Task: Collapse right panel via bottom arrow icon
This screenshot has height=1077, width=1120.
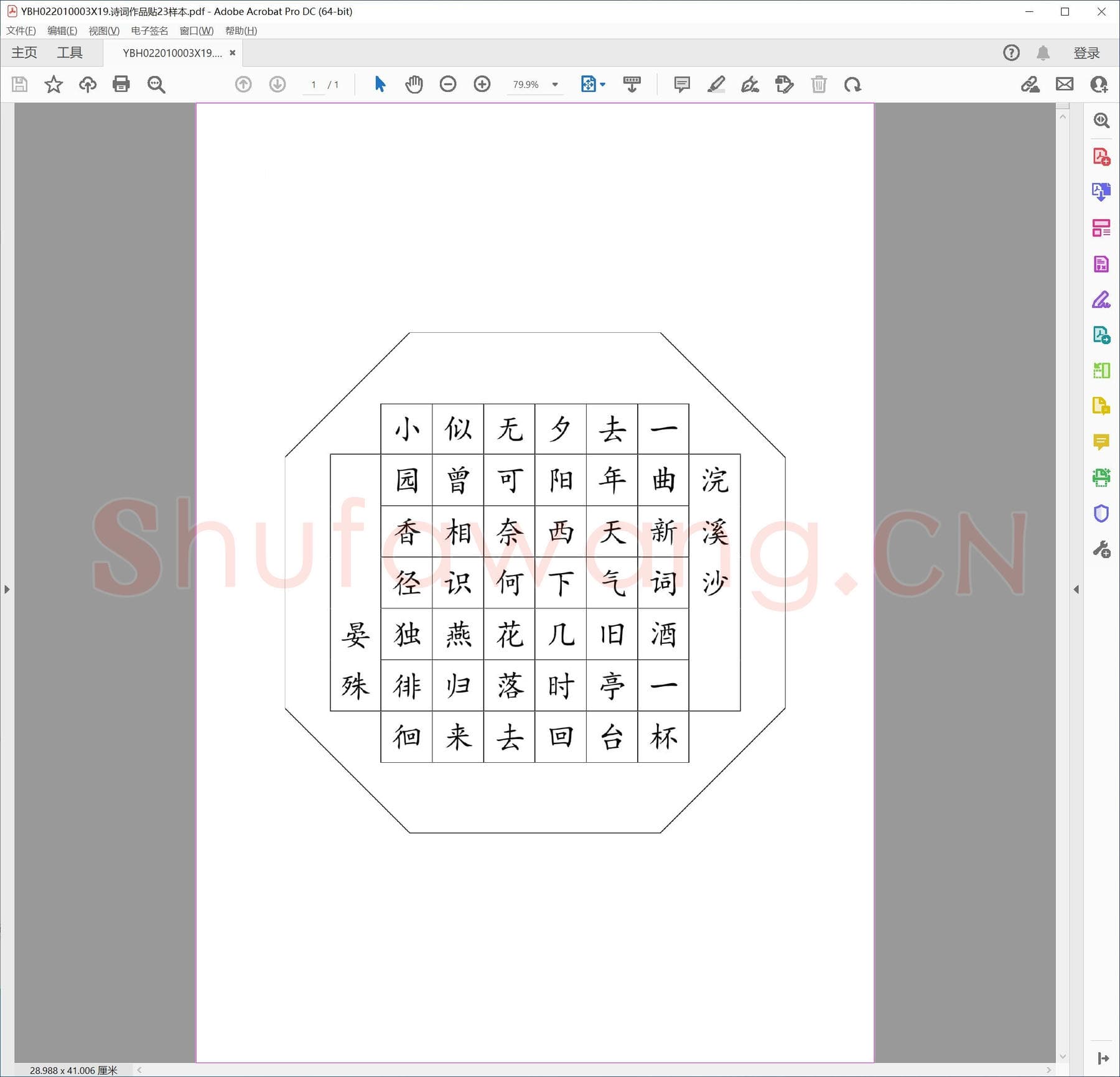Action: pyautogui.click(x=1103, y=1058)
